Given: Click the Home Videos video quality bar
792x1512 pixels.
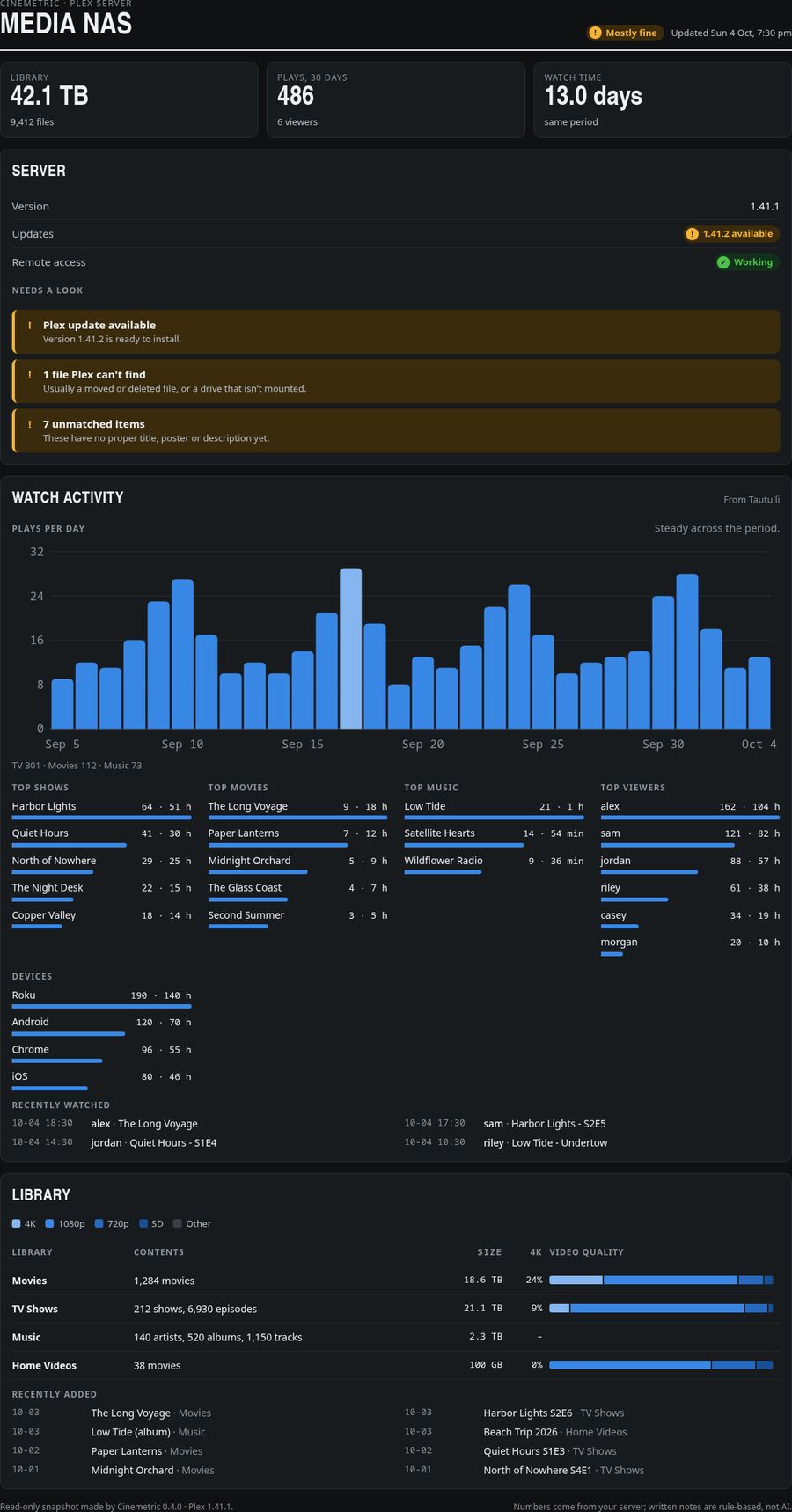Looking at the screenshot, I should coord(661,1365).
